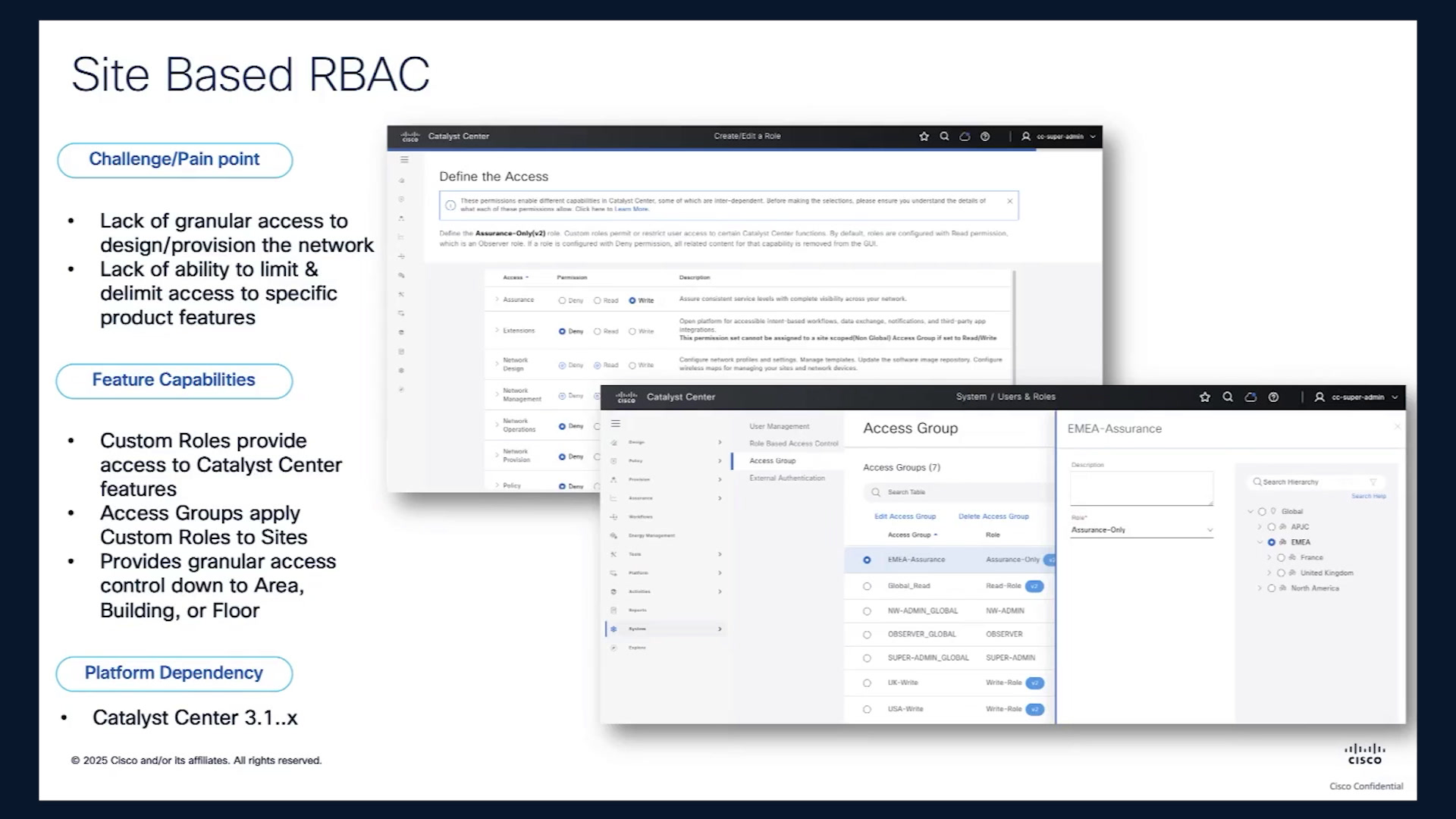Click the search magnifier in Users & Roles header

1228,397
